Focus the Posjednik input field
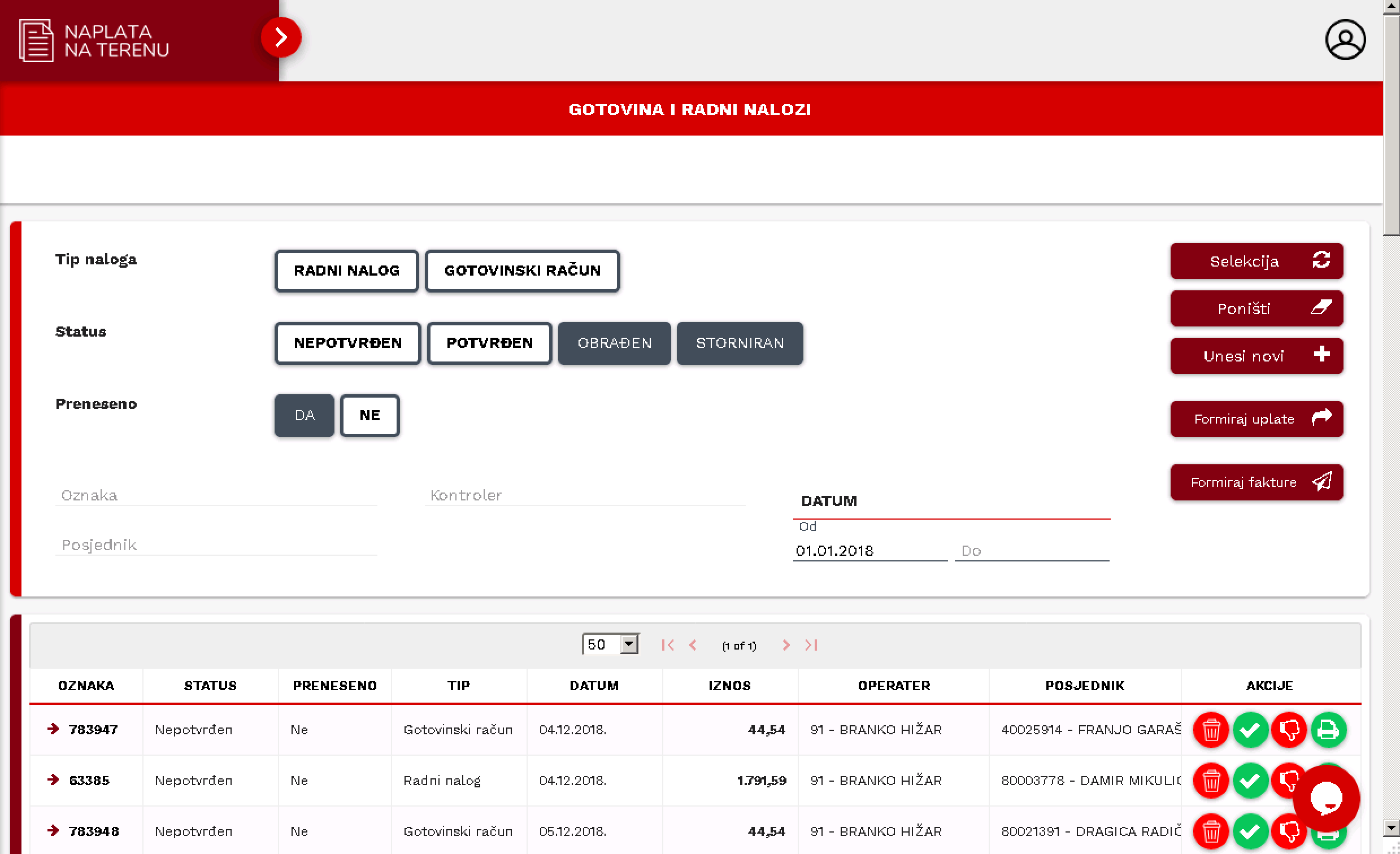Screen dimensions: 1400x854 tap(216, 545)
